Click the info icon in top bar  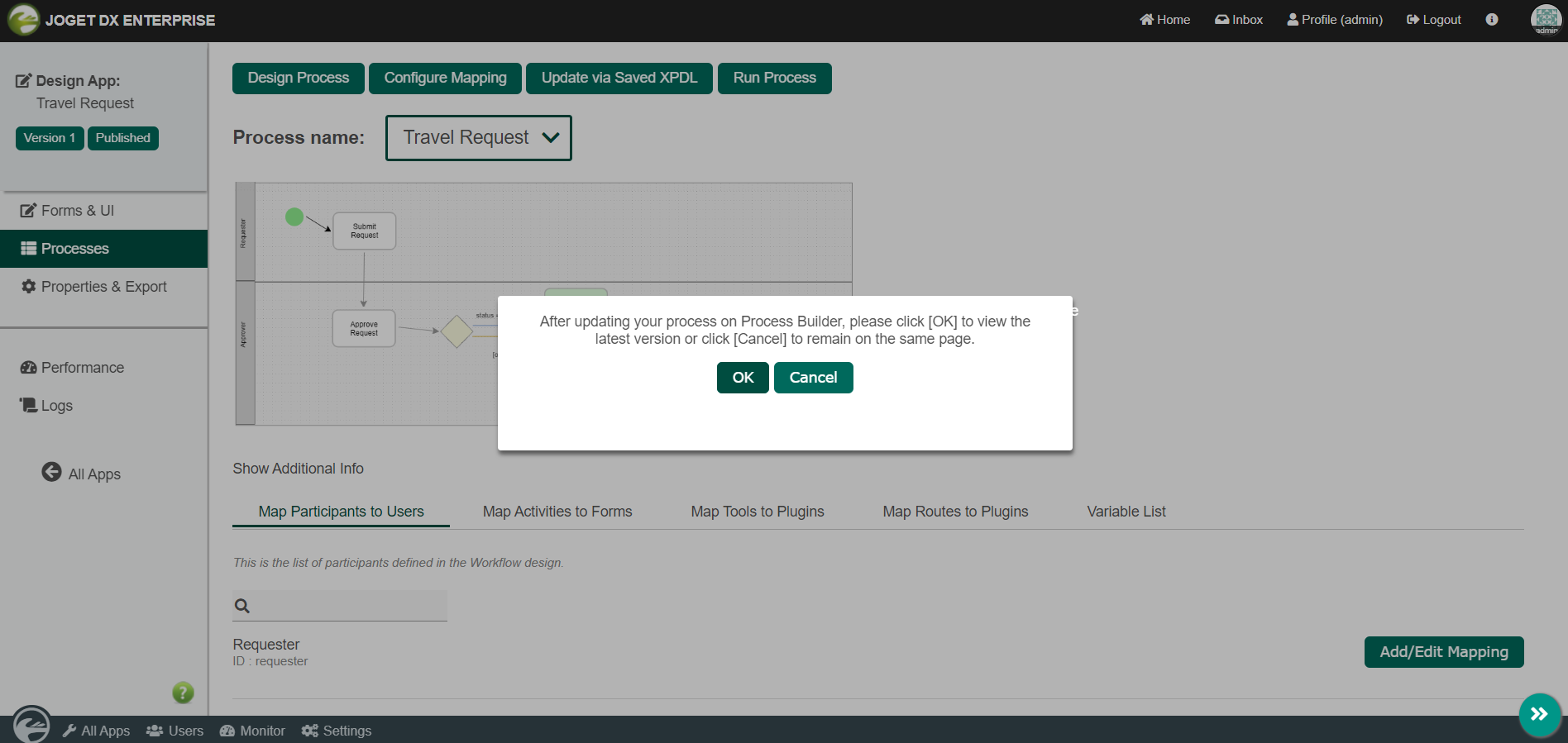[x=1491, y=20]
